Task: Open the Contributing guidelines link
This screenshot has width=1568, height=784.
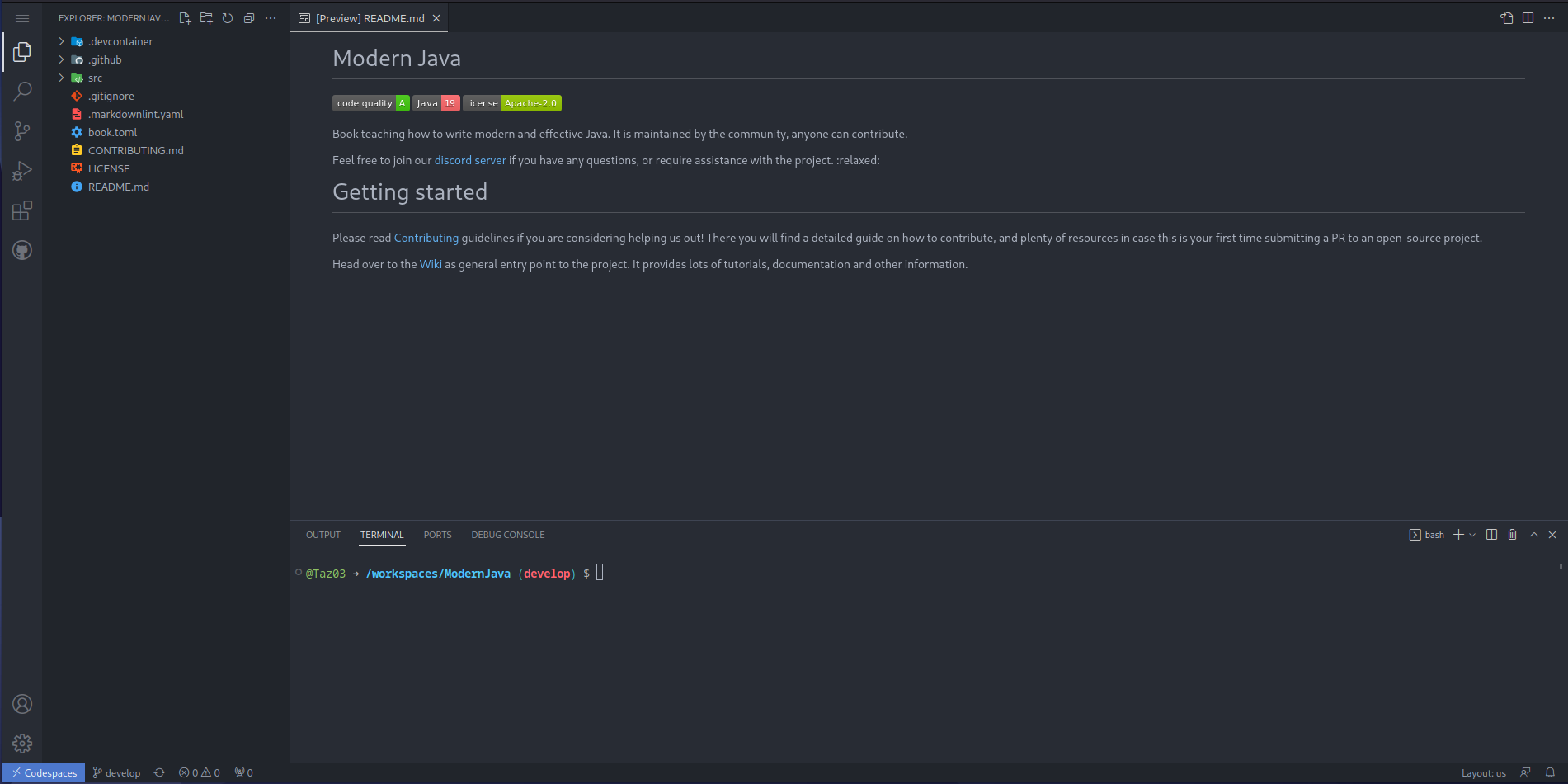Action: pyautogui.click(x=426, y=238)
